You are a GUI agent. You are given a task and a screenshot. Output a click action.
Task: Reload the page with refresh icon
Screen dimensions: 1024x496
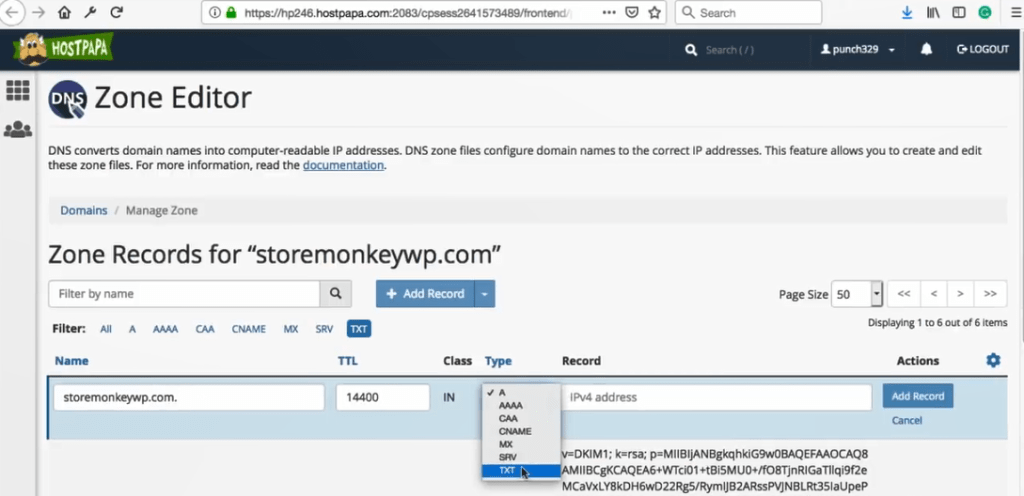(116, 12)
